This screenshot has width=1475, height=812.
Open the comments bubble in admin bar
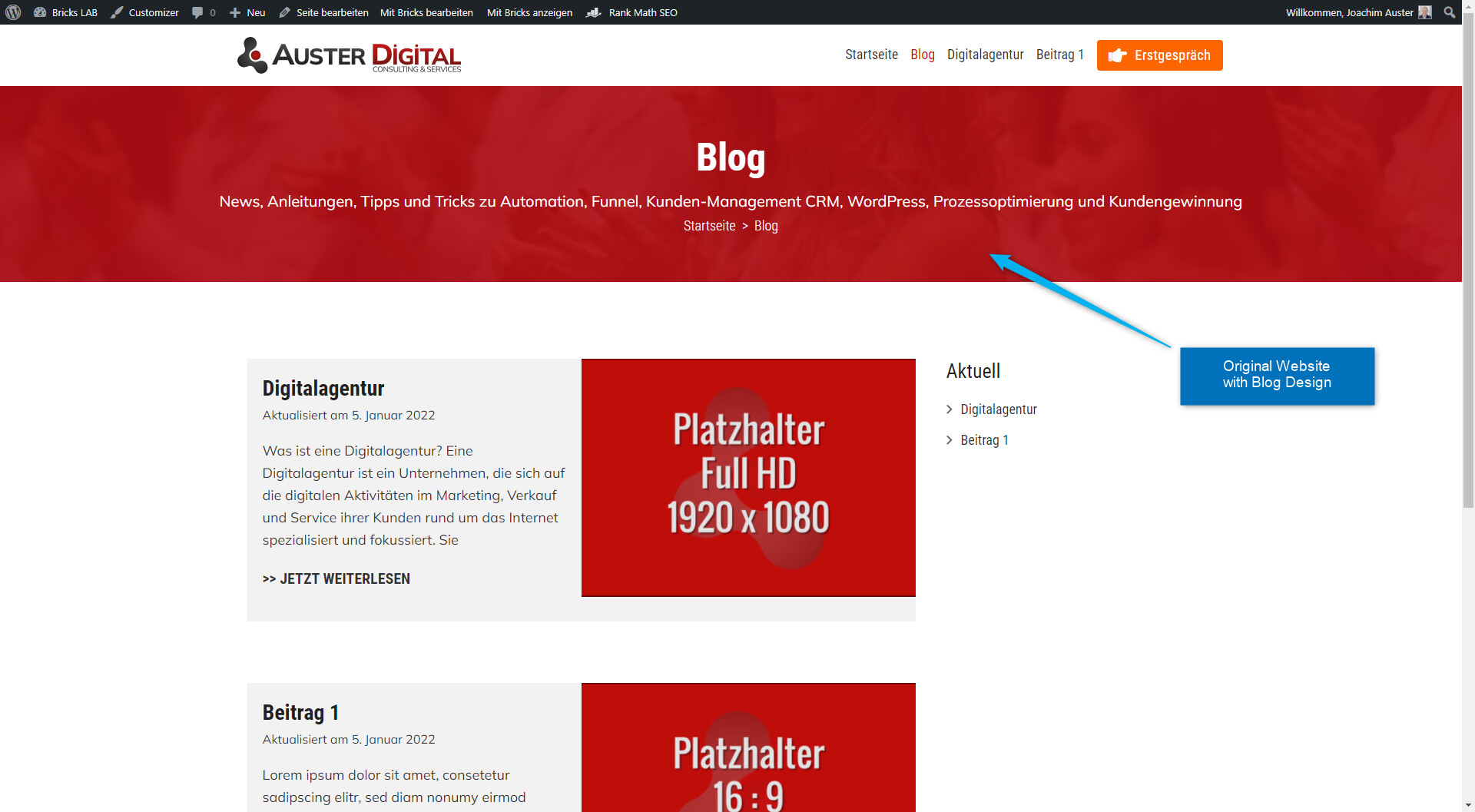(204, 12)
